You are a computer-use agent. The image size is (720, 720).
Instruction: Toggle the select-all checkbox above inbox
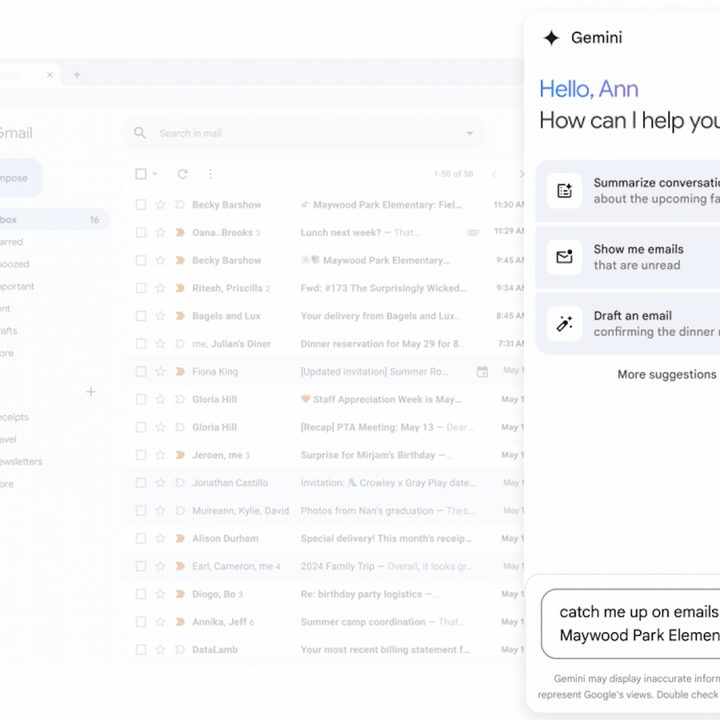(x=141, y=174)
